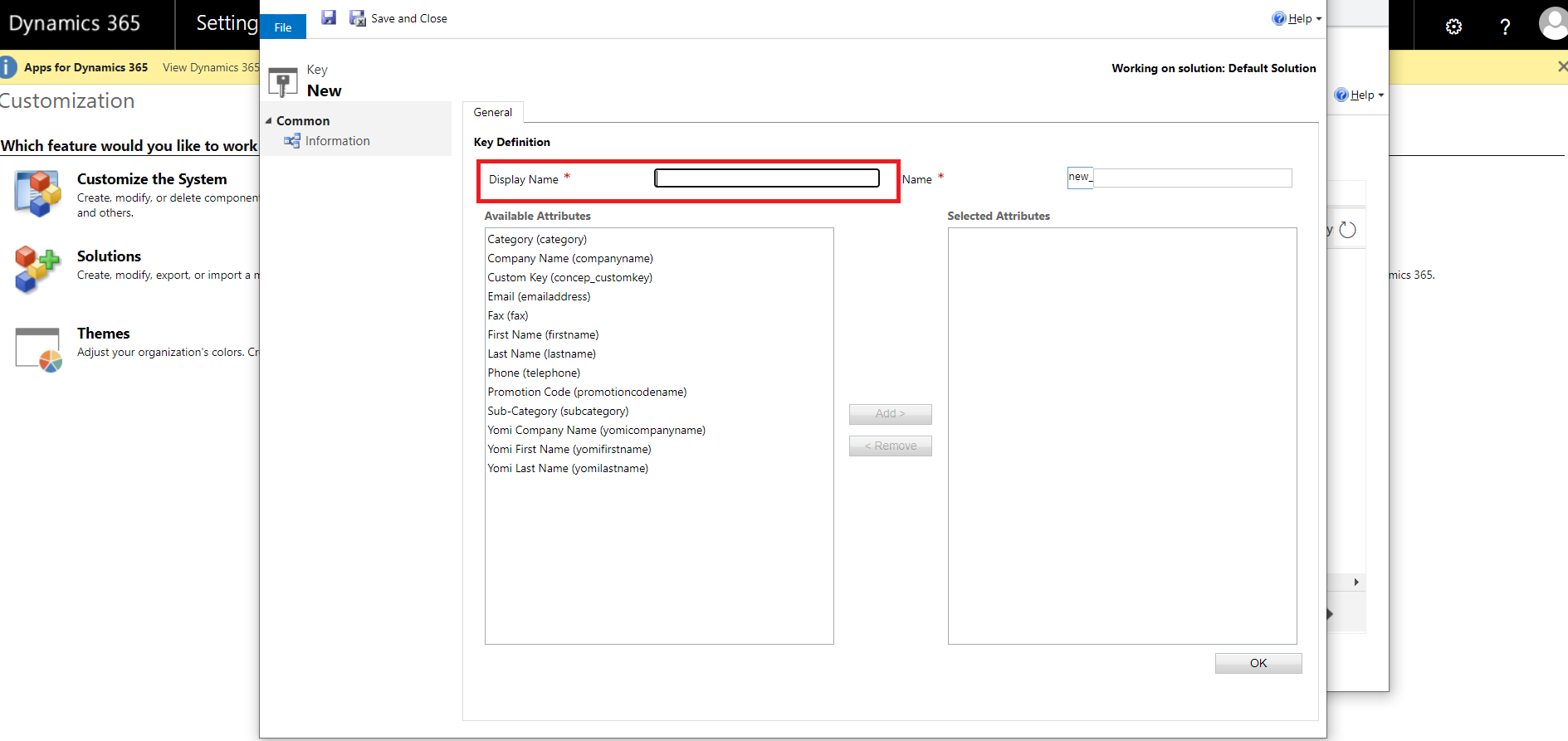Dismiss the yellow notification bar
The image size is (1568, 741).
pyautogui.click(x=1561, y=66)
